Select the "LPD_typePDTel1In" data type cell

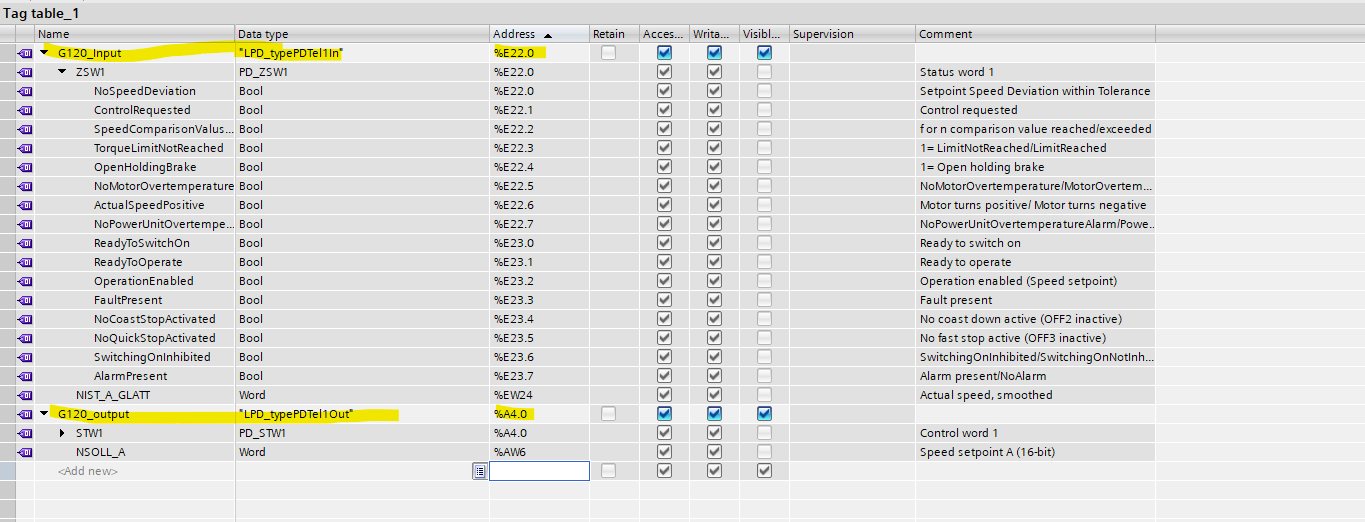click(x=362, y=53)
